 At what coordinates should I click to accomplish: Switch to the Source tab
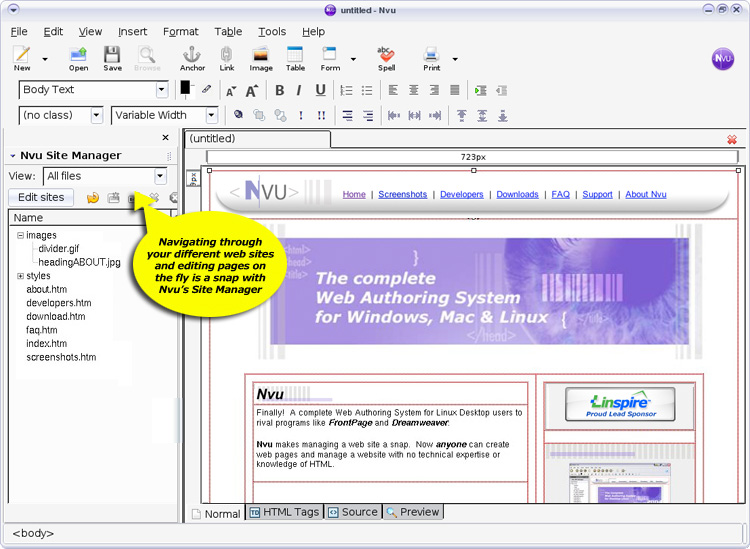click(353, 512)
